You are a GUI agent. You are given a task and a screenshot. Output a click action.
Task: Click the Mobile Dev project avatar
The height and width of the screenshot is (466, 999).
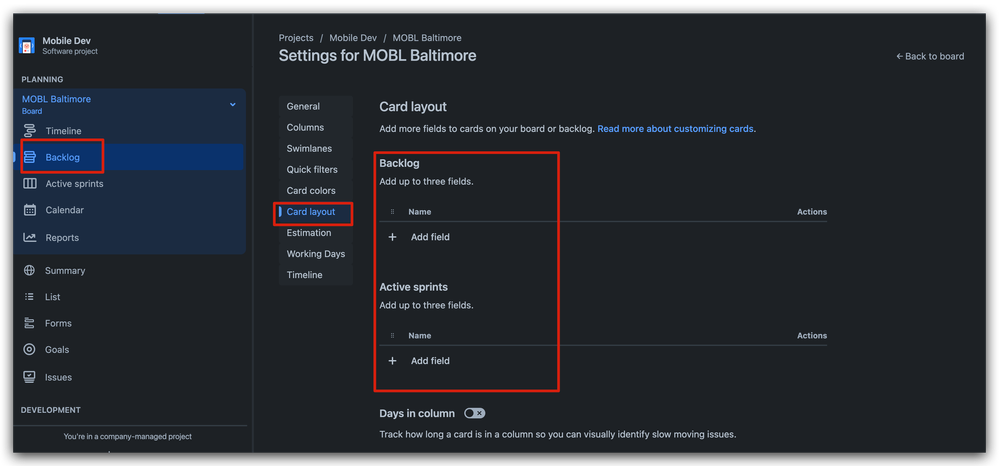tap(27, 46)
